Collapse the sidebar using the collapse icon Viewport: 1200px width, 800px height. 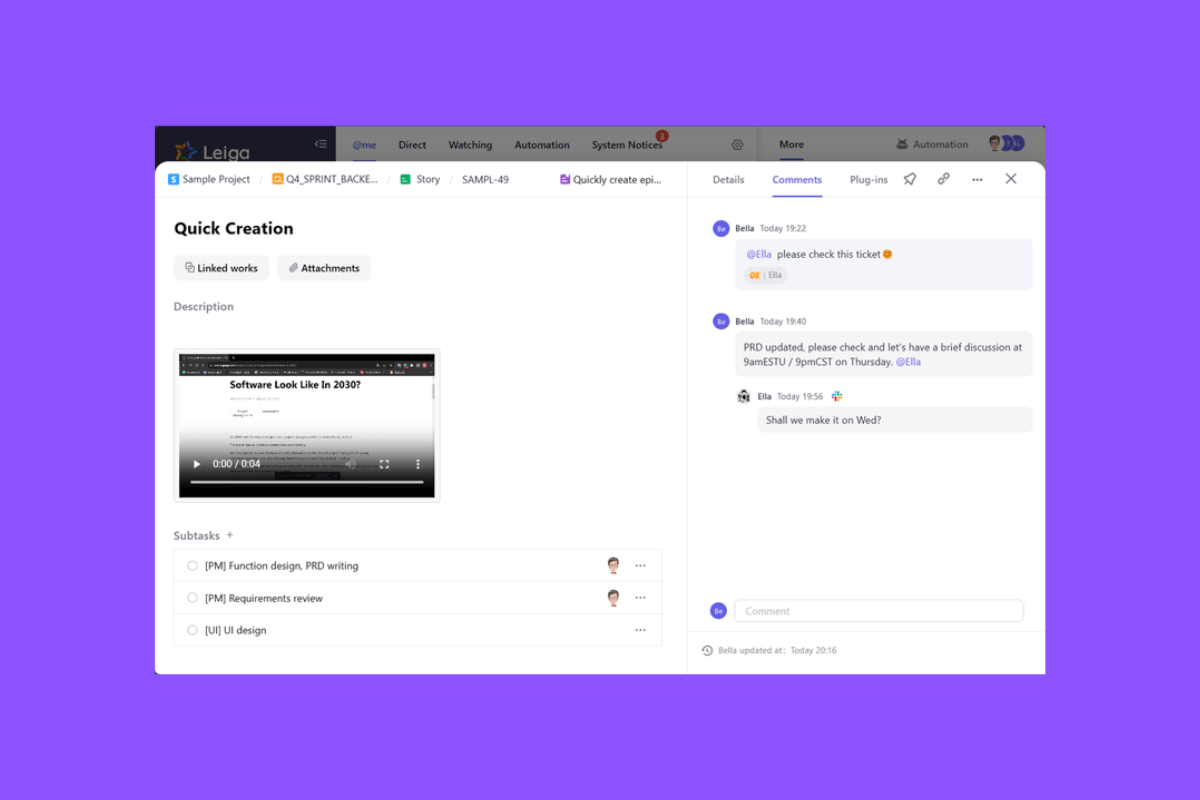[x=321, y=144]
